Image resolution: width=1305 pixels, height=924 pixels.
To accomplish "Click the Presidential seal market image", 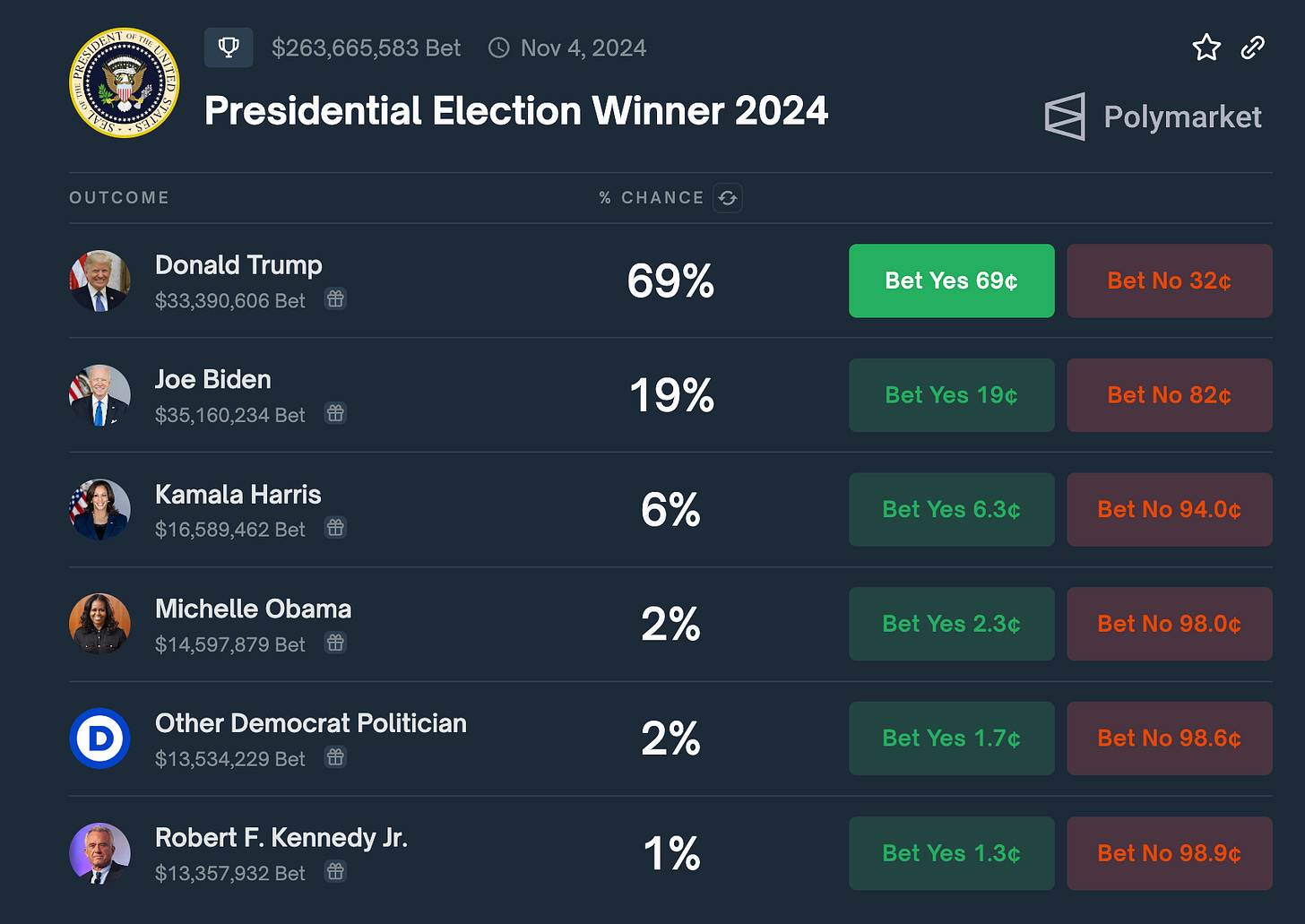I will click(x=125, y=82).
